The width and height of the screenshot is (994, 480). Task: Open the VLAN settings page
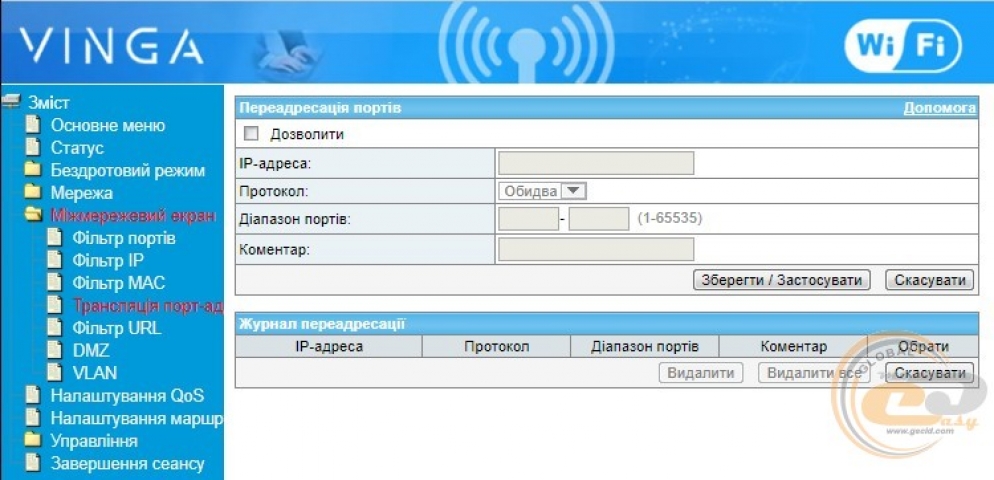[94, 372]
